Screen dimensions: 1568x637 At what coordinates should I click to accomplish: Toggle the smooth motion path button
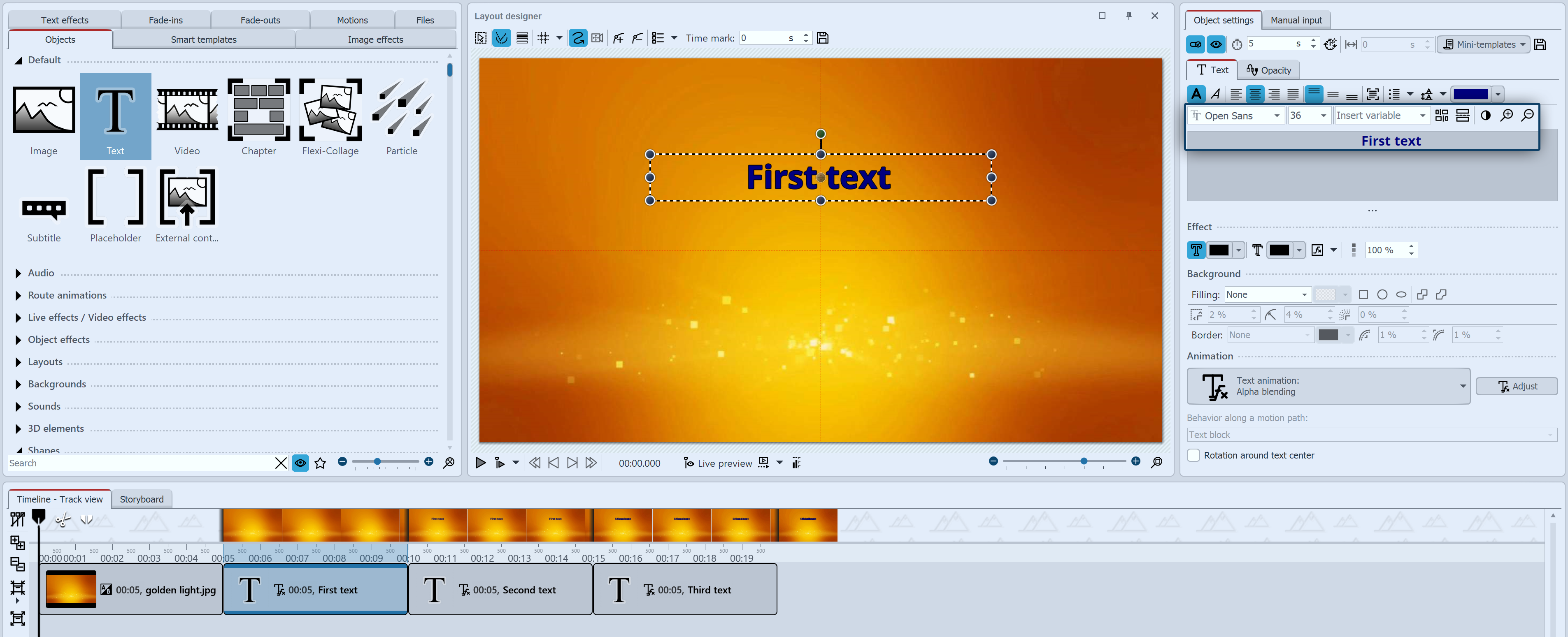(577, 37)
